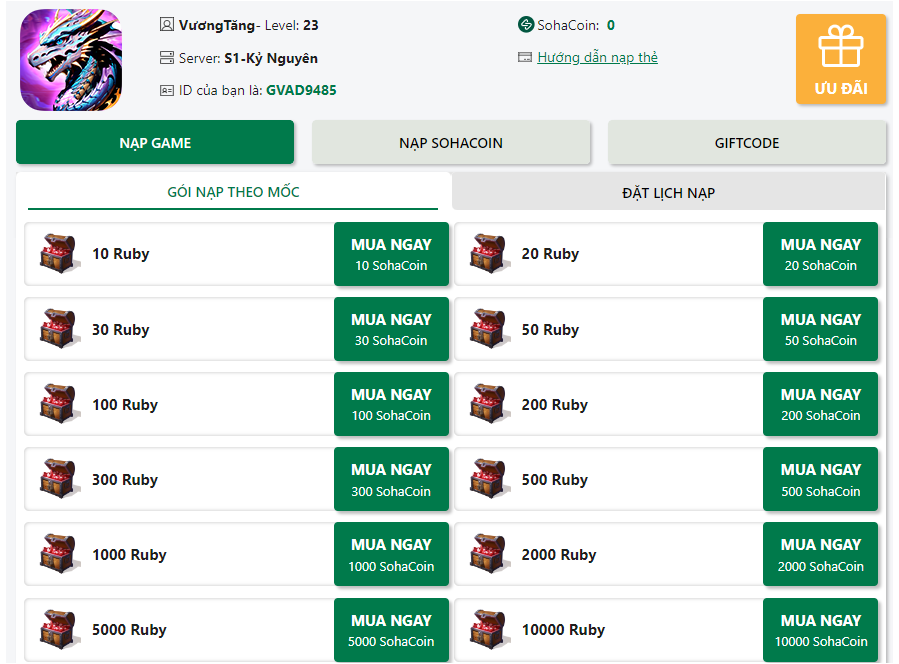The image size is (899, 664).
Task: Click the user profile icon next to VươngTăng
Action: tap(167, 25)
